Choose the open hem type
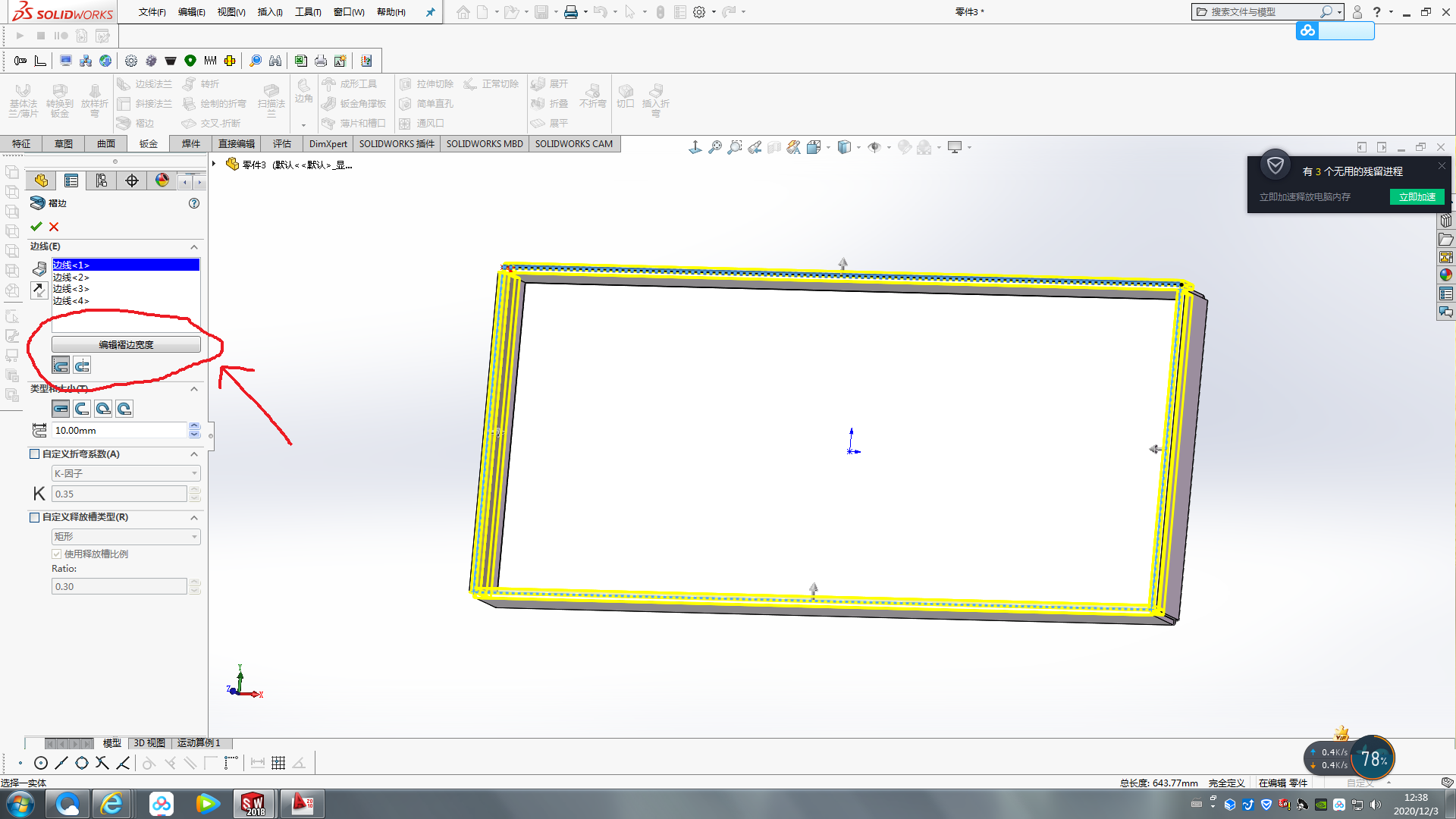The image size is (1456, 819). (82, 409)
